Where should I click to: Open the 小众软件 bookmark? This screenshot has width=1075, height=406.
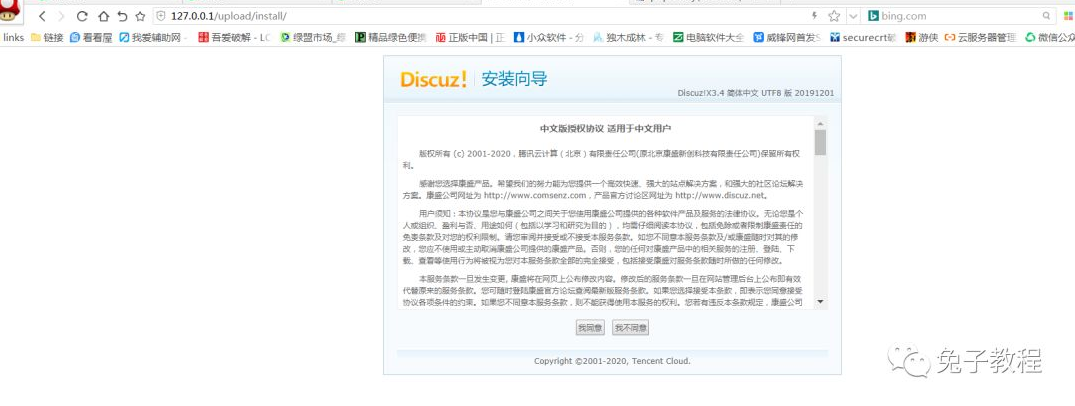pos(549,38)
